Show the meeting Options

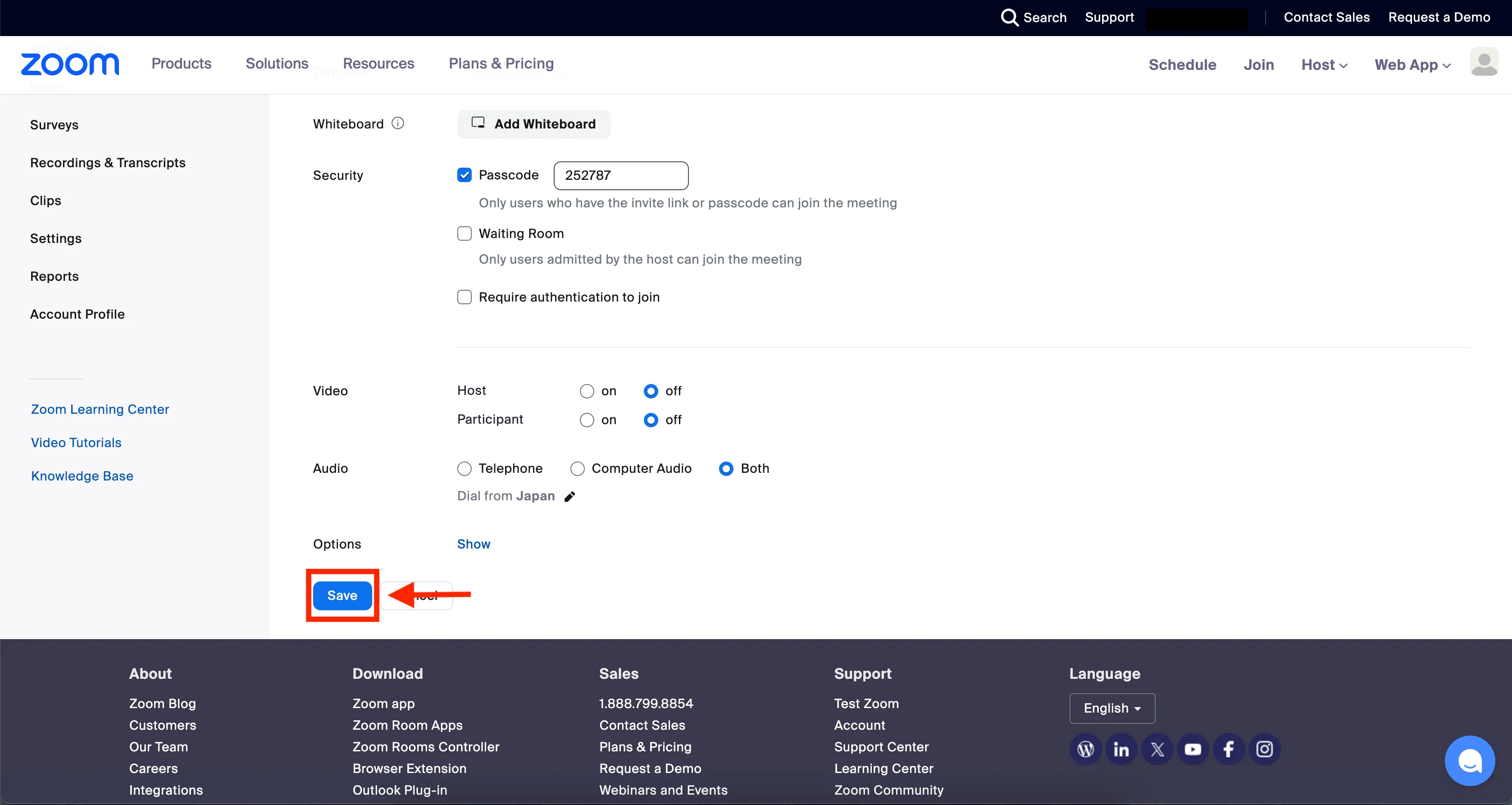[473, 544]
